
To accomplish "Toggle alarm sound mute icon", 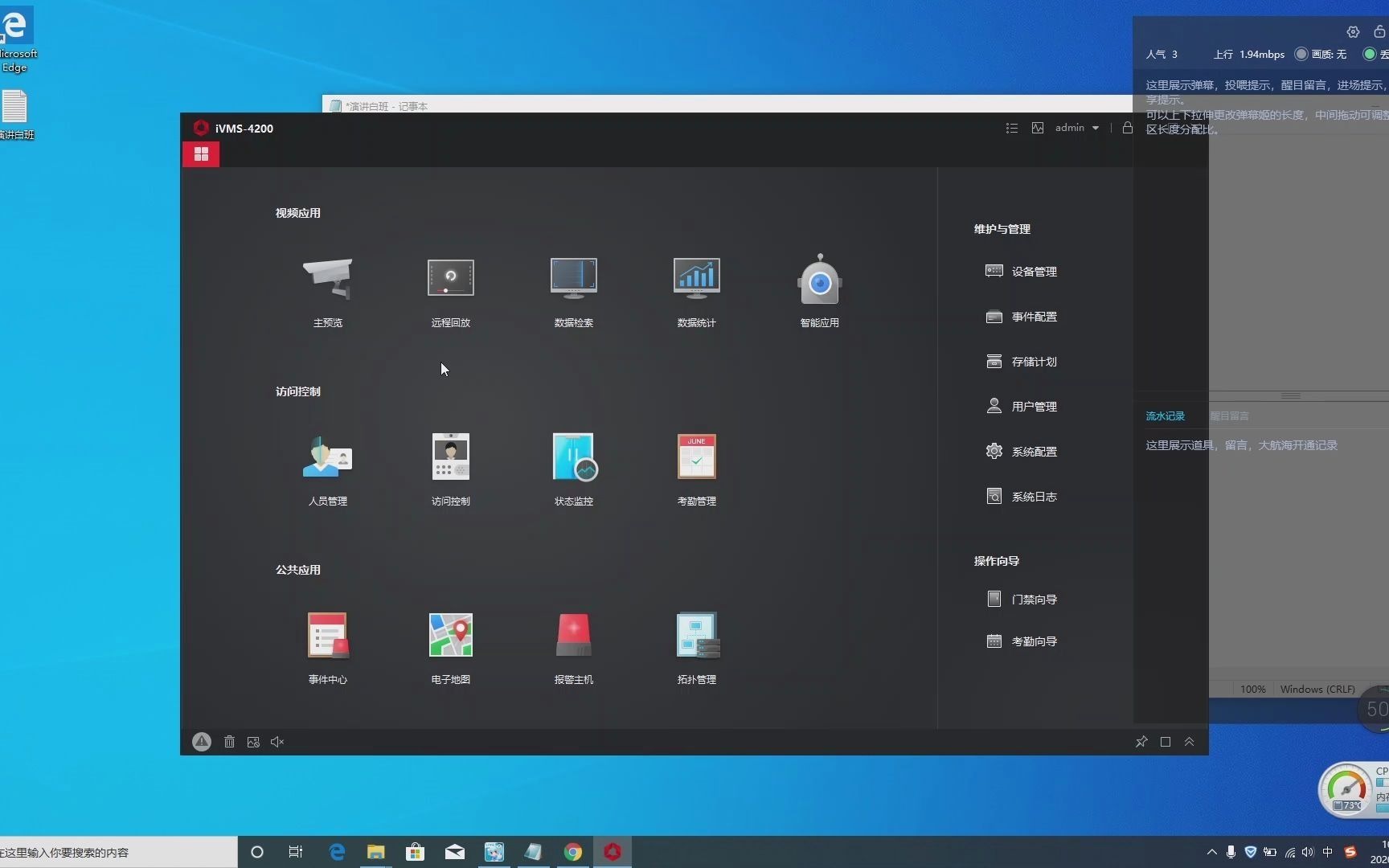I will (x=277, y=742).
